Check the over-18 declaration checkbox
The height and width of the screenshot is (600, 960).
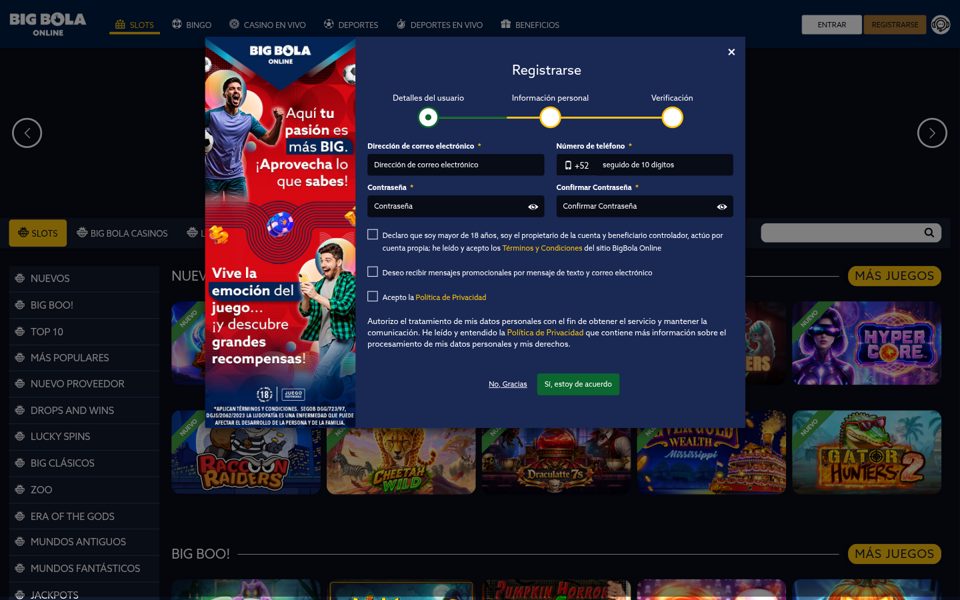pos(372,234)
